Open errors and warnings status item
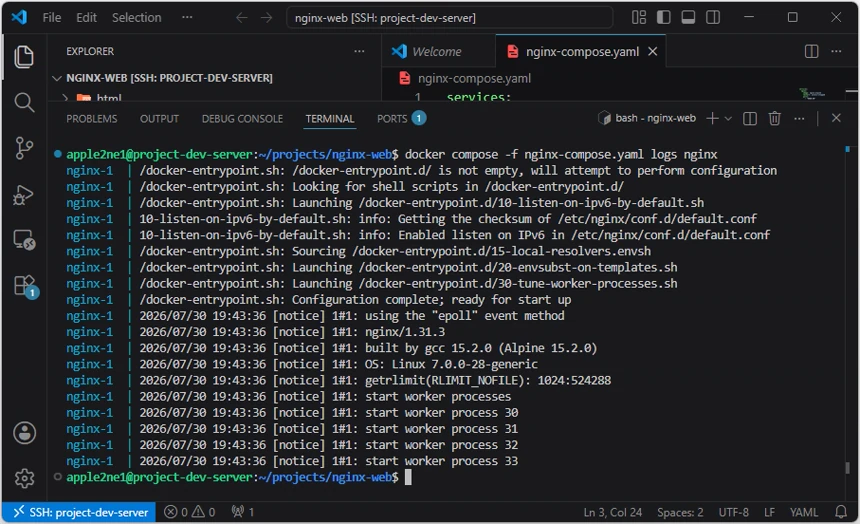 [x=189, y=512]
